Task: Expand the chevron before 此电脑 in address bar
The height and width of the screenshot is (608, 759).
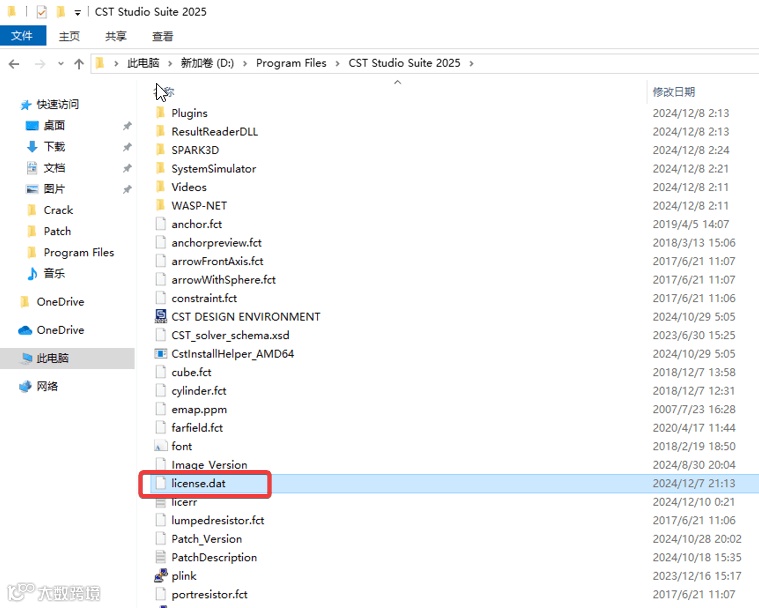Action: click(116, 63)
